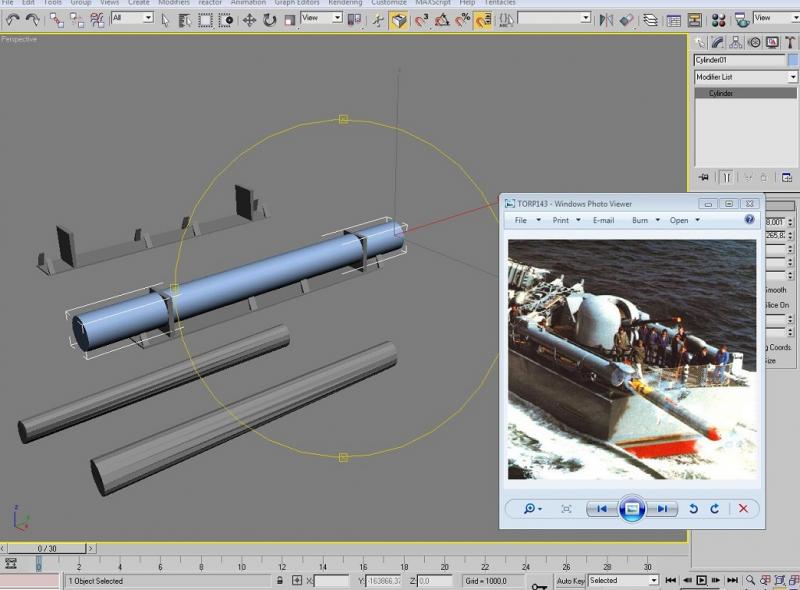Open the Render Scene teapot icon
800x590 pixels.
pyautogui.click(x=742, y=20)
